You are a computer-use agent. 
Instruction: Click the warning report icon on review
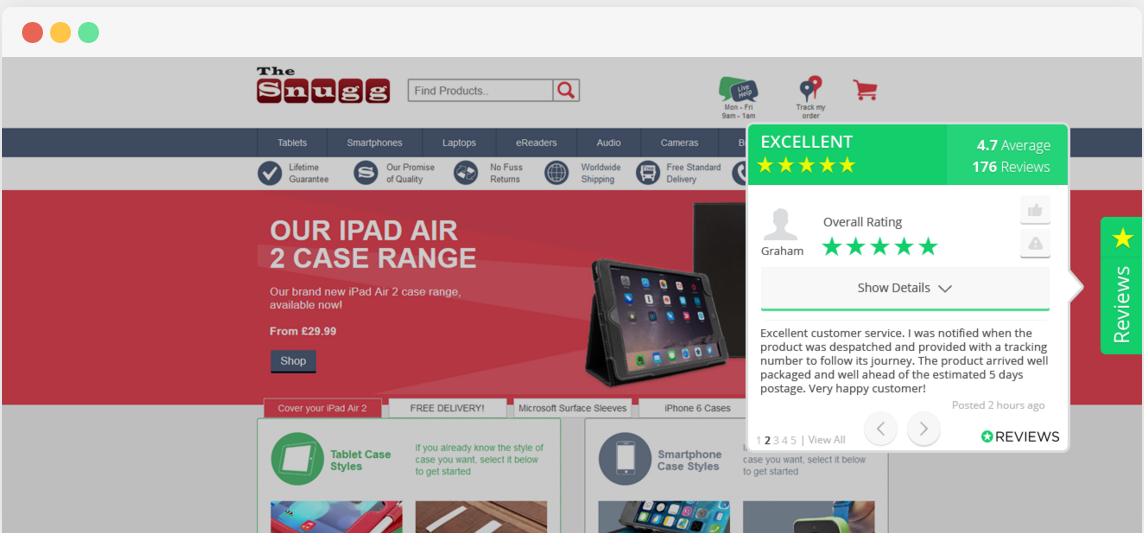tap(1035, 244)
